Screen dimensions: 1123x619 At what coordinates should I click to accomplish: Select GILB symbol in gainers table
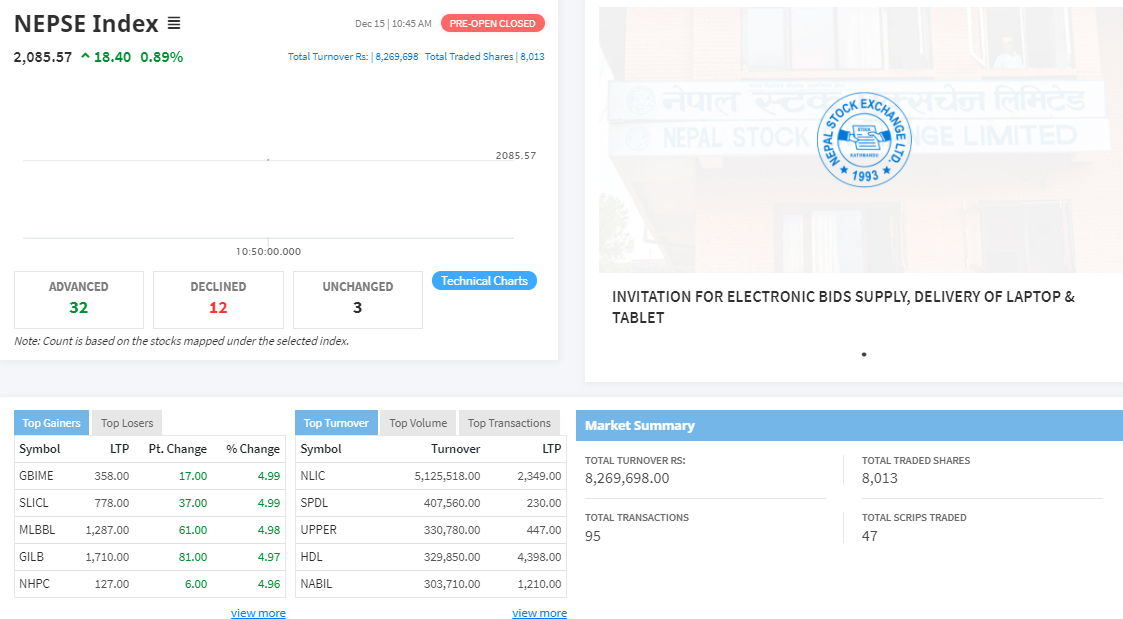(32, 557)
